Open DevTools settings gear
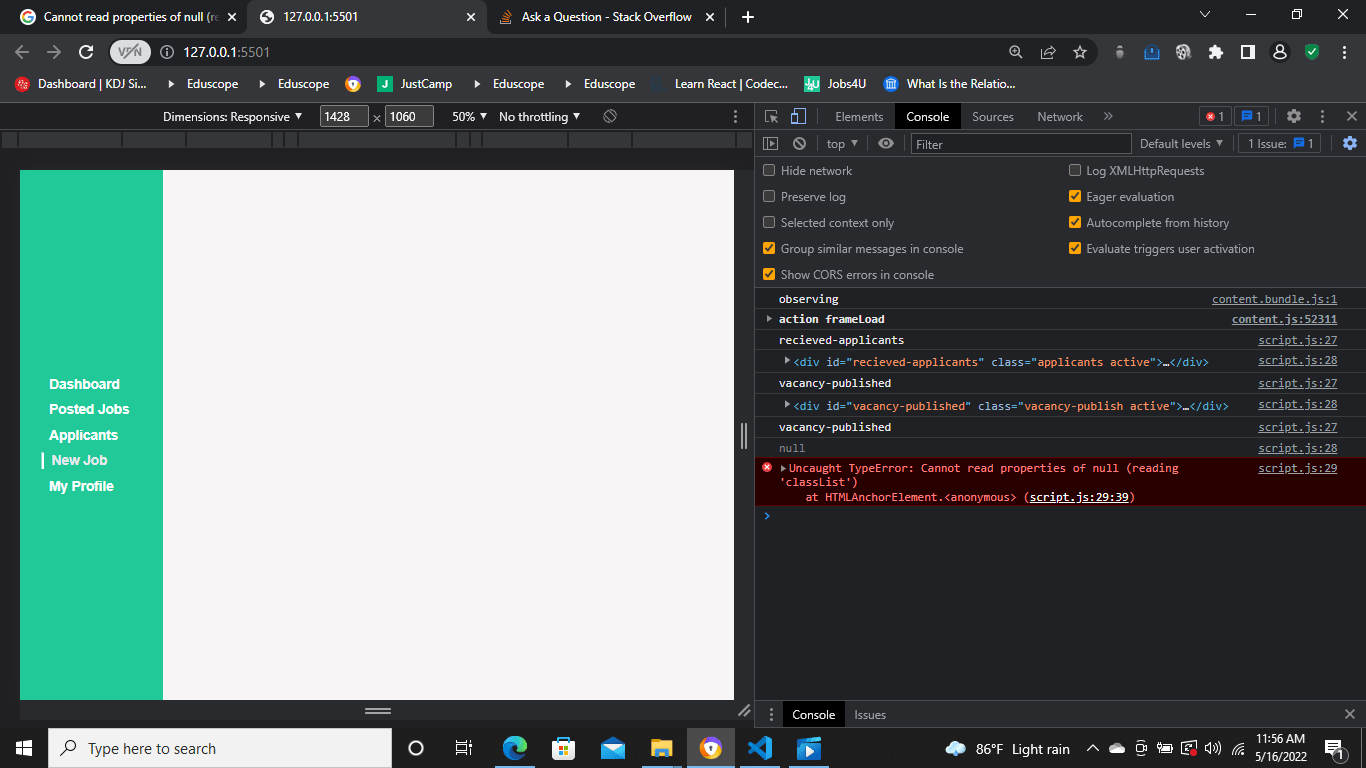The image size is (1366, 768). [1293, 117]
